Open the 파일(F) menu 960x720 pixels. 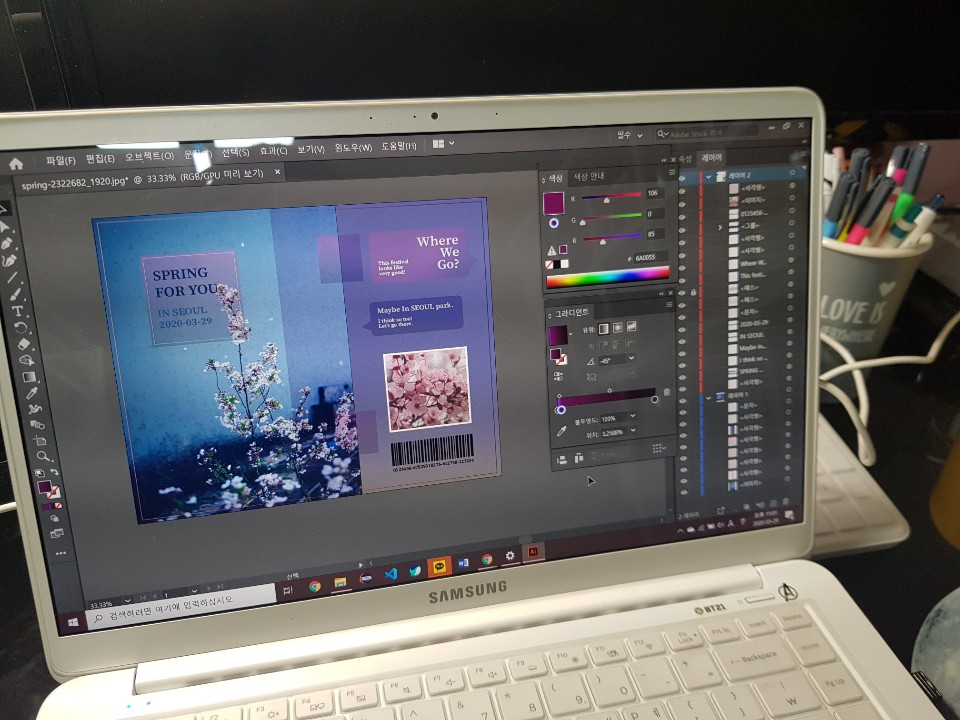60,160
